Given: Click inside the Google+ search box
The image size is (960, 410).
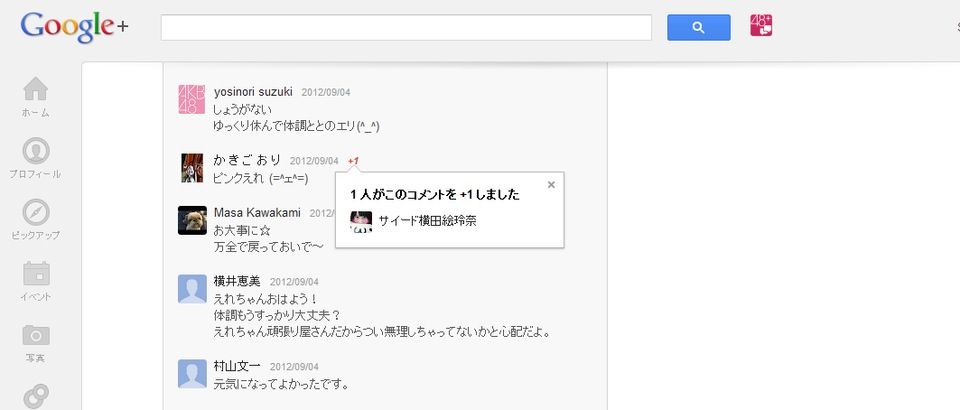Looking at the screenshot, I should (406, 28).
